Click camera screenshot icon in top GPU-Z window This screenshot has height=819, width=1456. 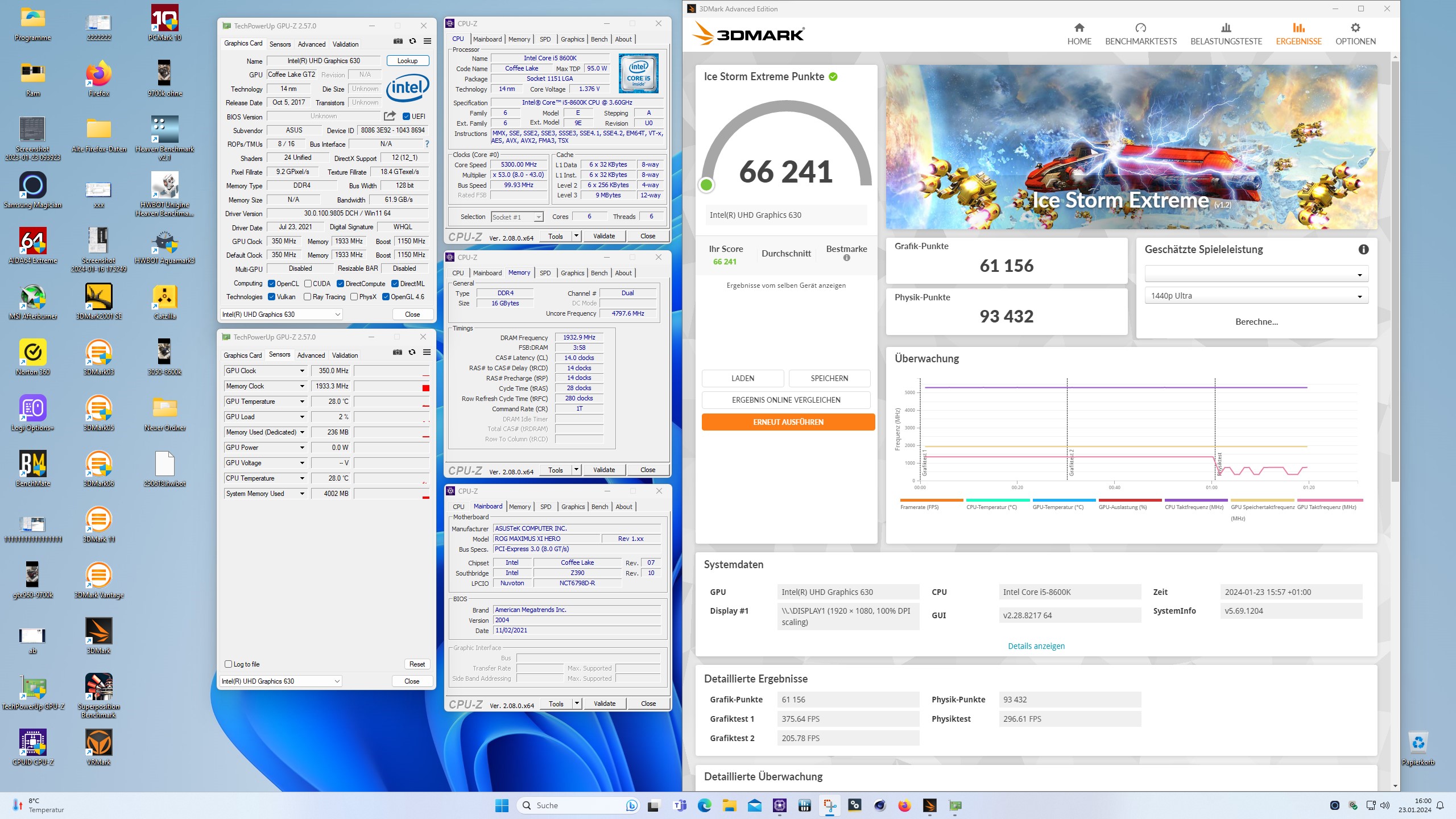398,41
